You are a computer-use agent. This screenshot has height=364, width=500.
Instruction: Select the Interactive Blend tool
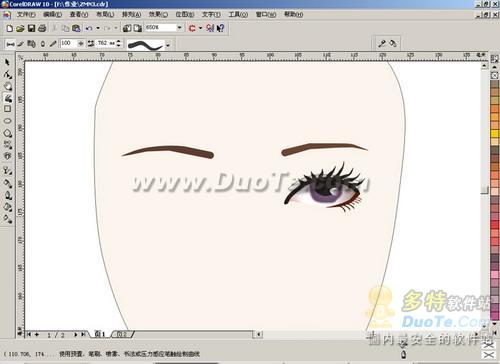tap(8, 171)
